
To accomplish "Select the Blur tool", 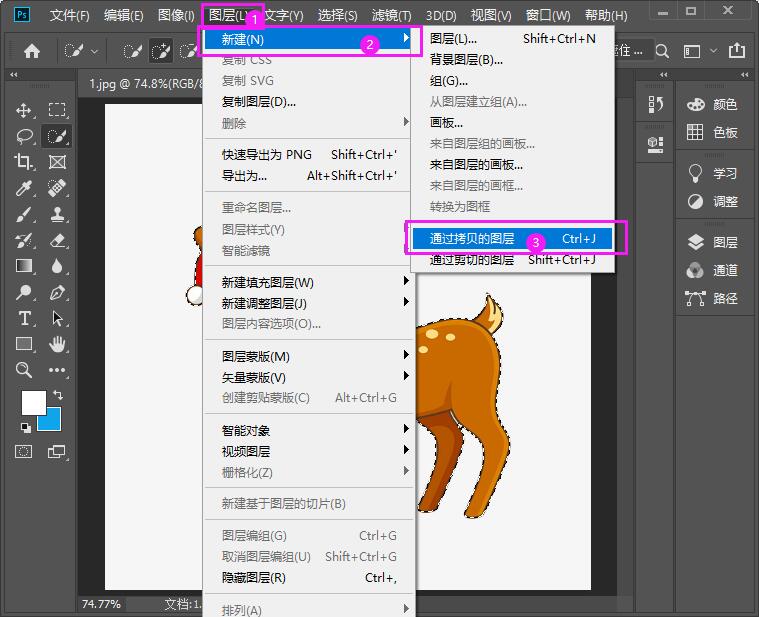I will (57, 266).
